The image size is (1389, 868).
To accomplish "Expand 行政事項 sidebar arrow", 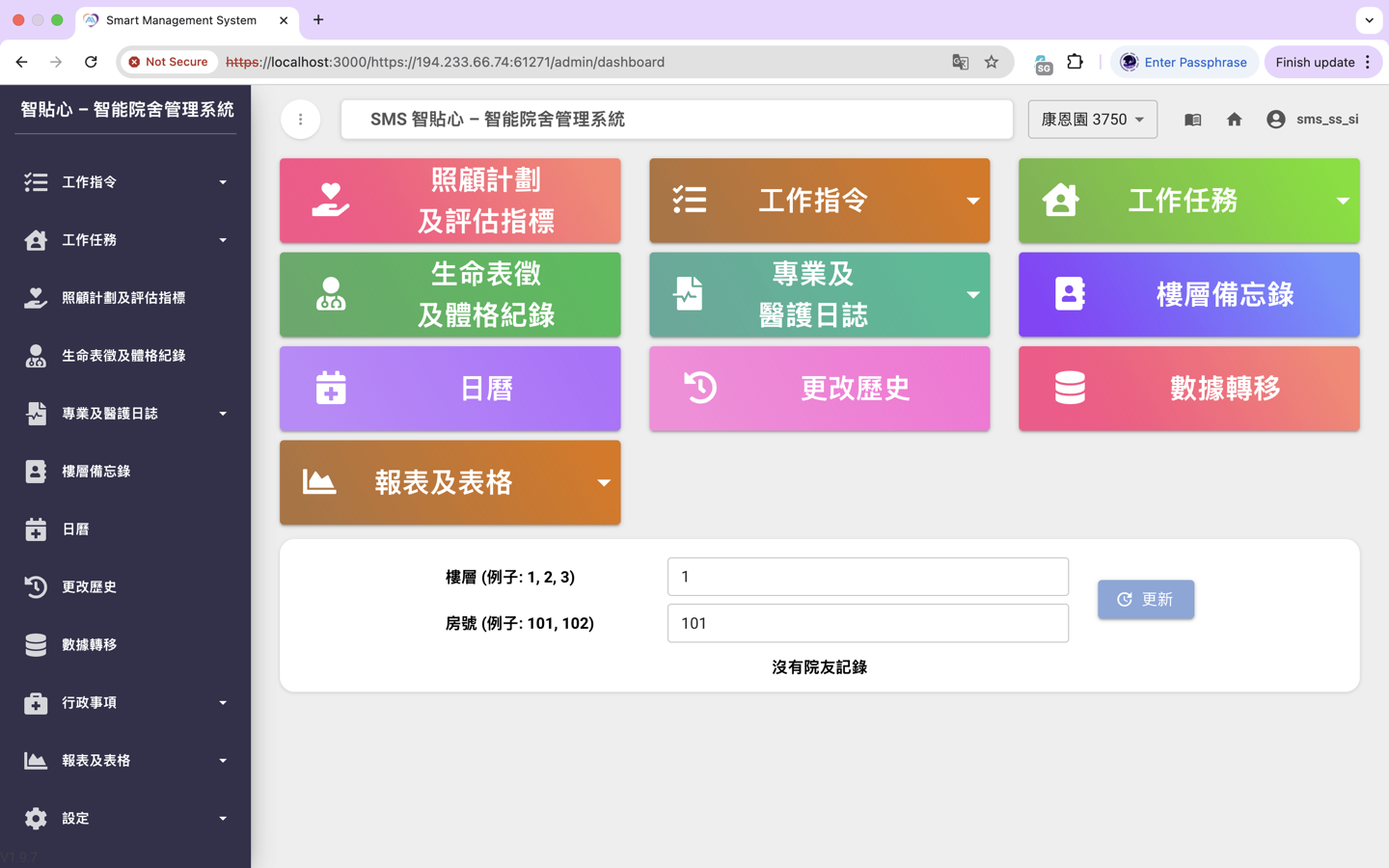I will click(x=223, y=703).
